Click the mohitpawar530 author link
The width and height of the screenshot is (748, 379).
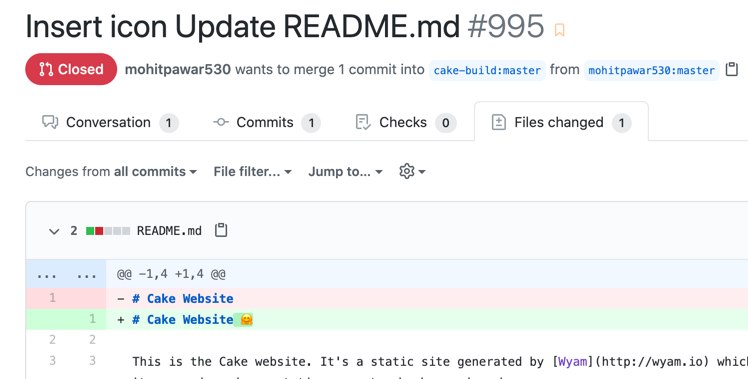[178, 70]
